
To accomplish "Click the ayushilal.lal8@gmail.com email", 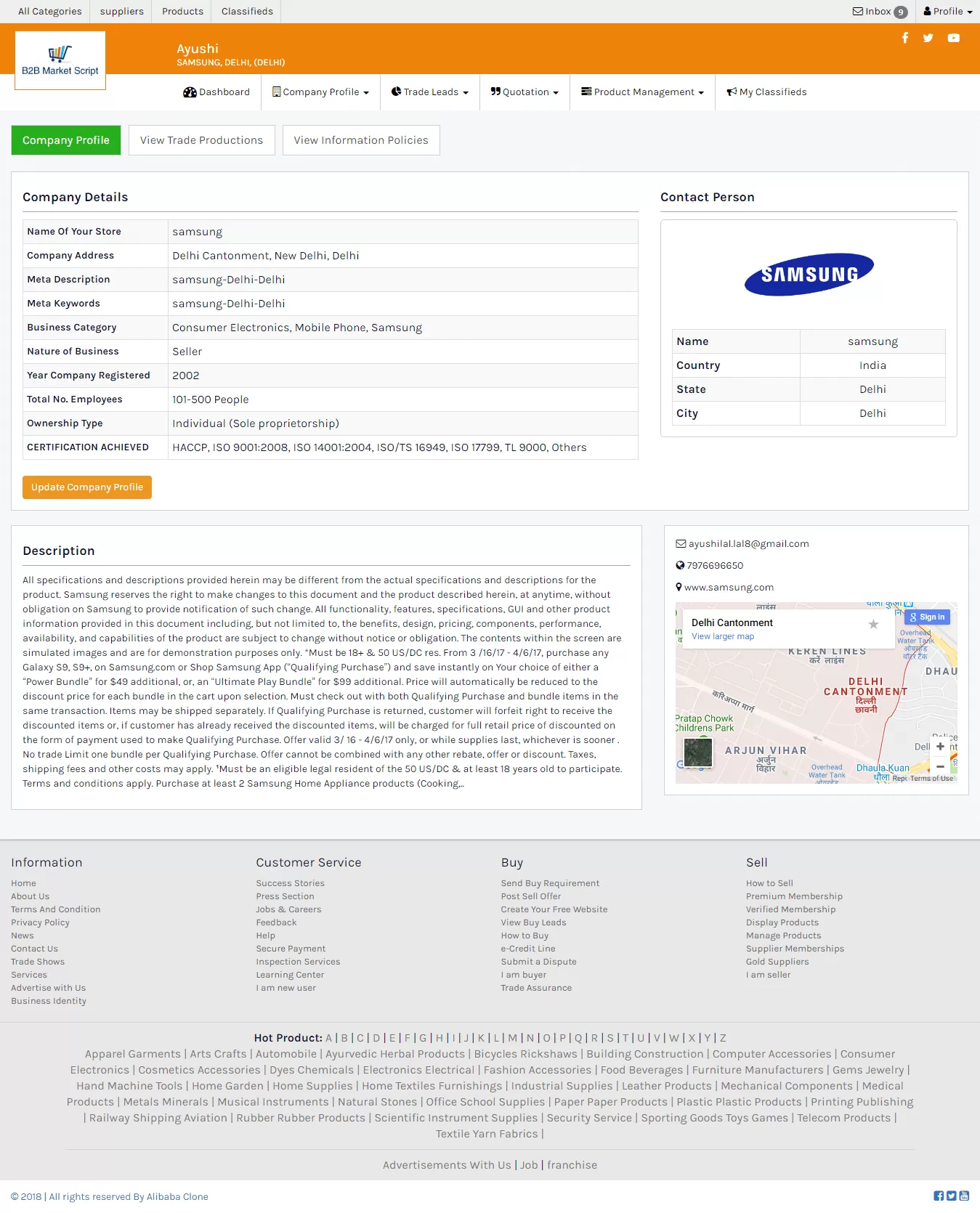I will click(x=748, y=543).
